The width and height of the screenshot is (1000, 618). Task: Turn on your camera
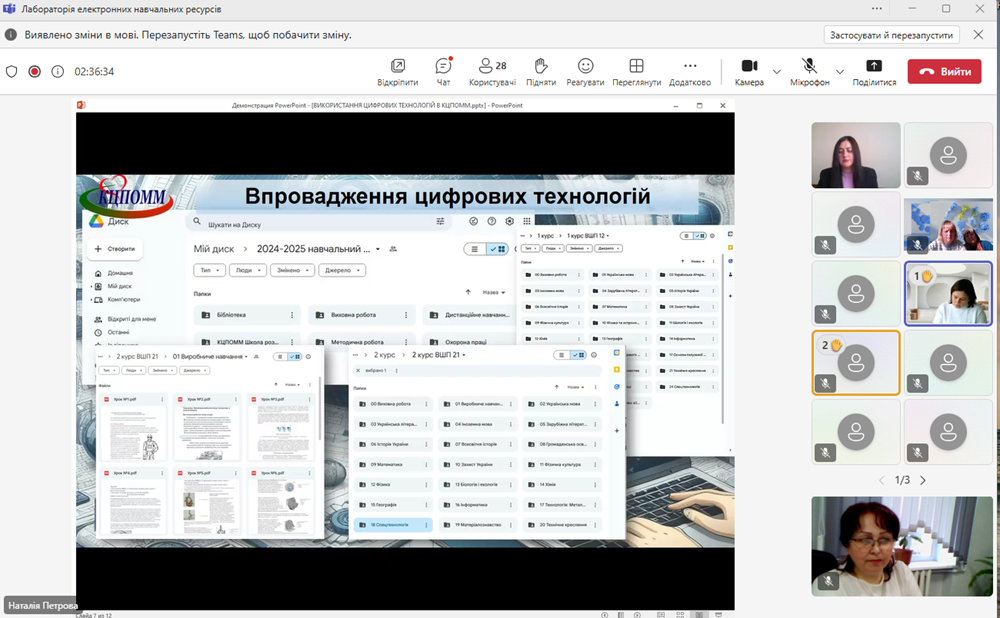tap(747, 71)
